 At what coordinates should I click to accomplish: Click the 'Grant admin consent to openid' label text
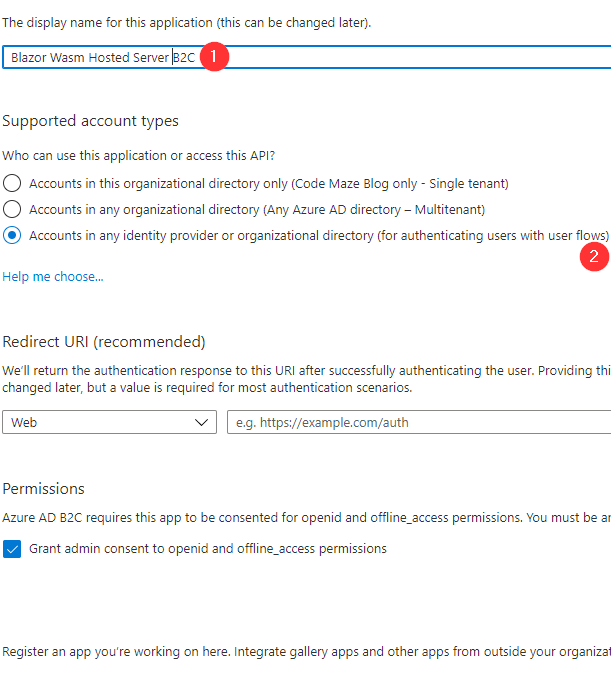207,549
